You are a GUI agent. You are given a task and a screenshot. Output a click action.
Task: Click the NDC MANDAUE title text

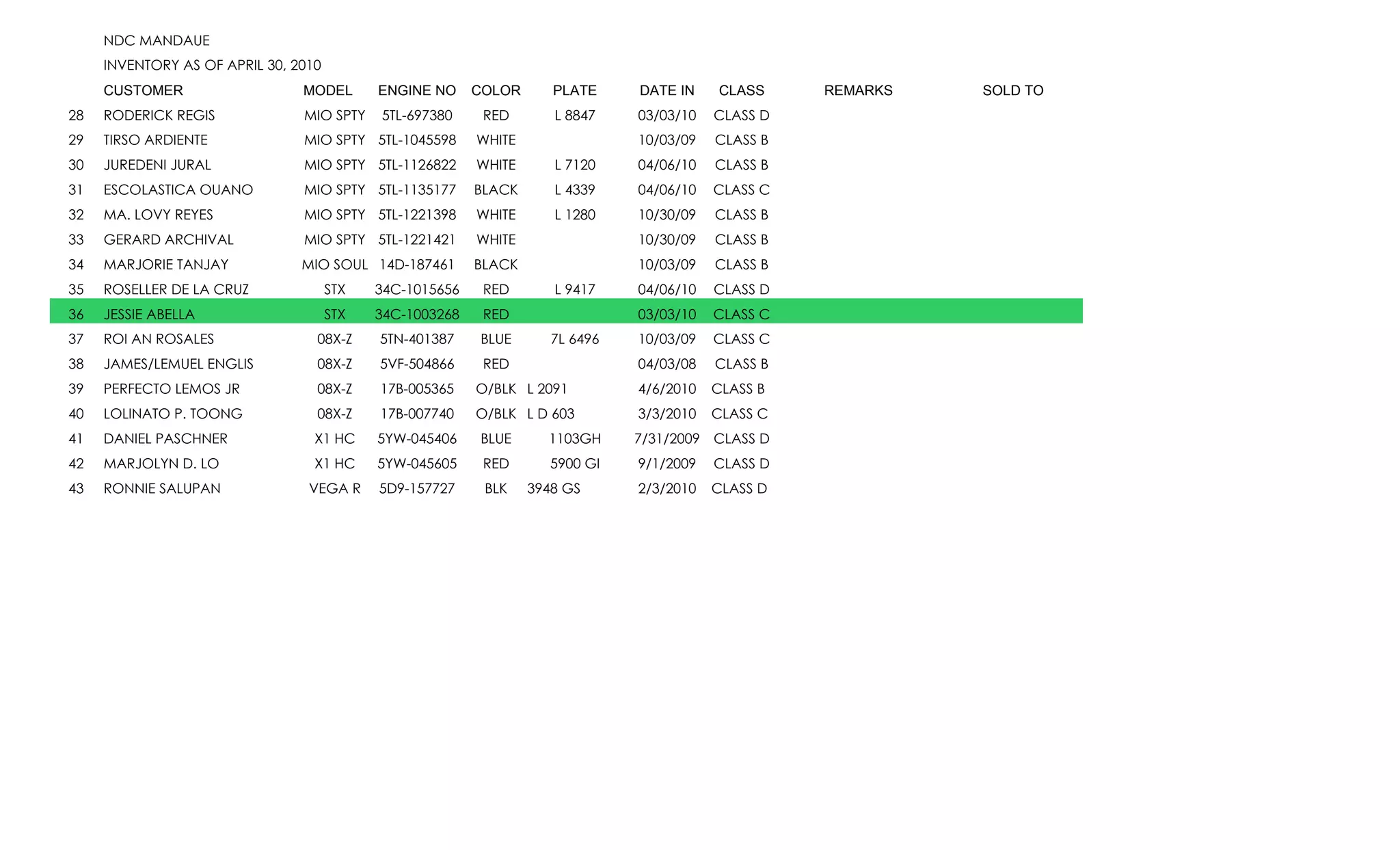coord(157,40)
